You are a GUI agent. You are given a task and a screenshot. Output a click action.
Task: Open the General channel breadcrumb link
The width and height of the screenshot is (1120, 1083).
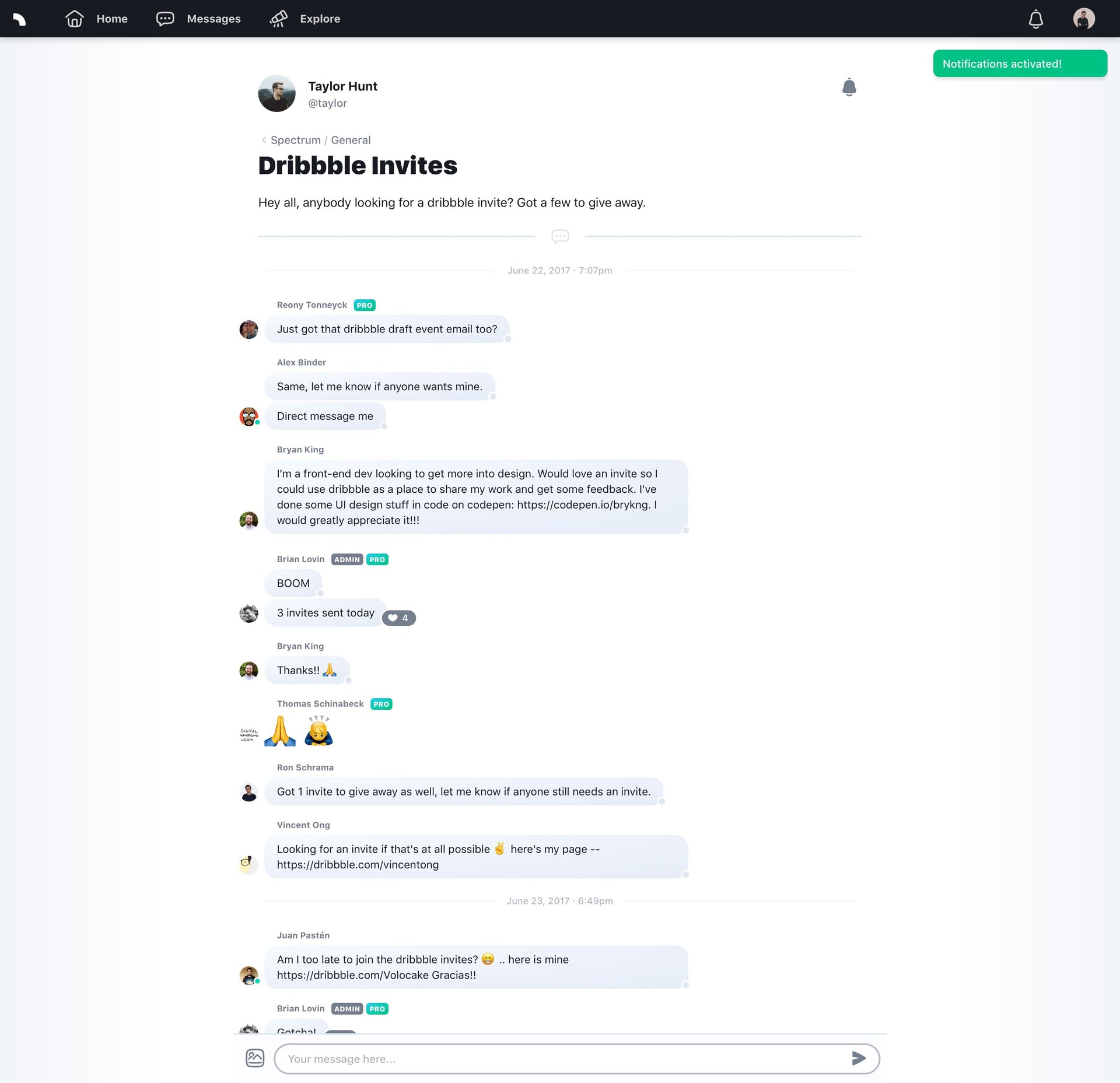(351, 140)
